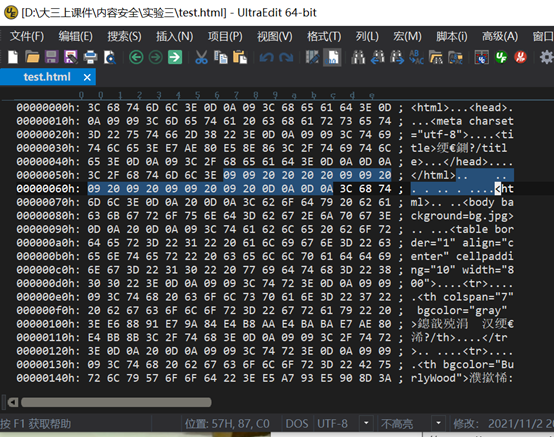Open the 视图(V) menu

[275, 36]
